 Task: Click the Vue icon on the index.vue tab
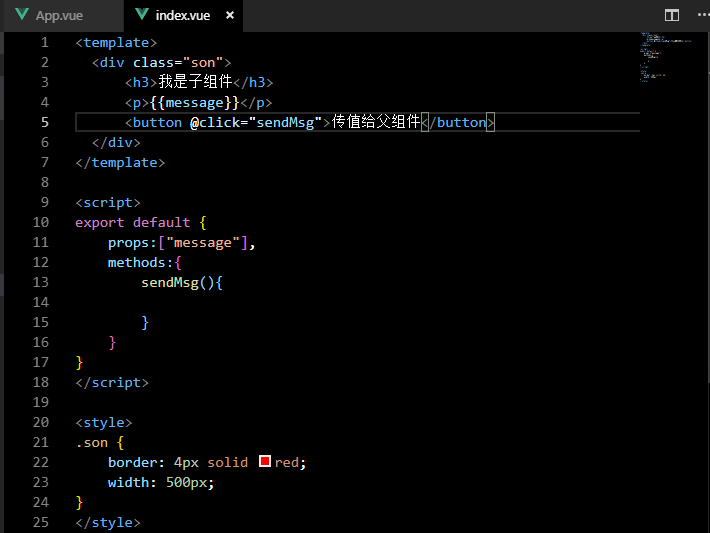pyautogui.click(x=142, y=14)
